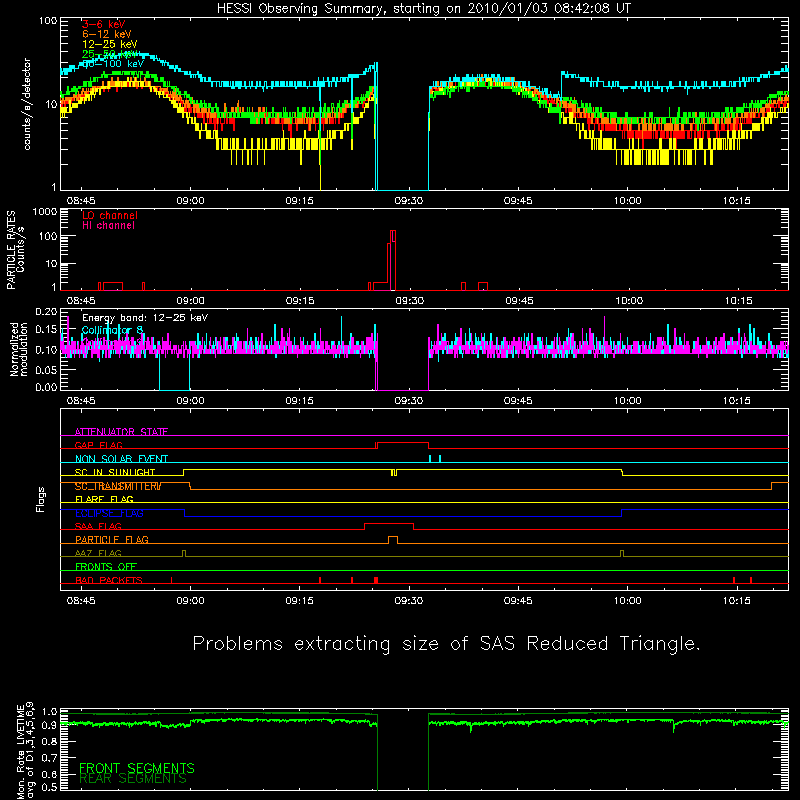Image resolution: width=800 pixels, height=800 pixels.
Task: Select the PARTICLE_FLAG label
Action: pos(112,539)
